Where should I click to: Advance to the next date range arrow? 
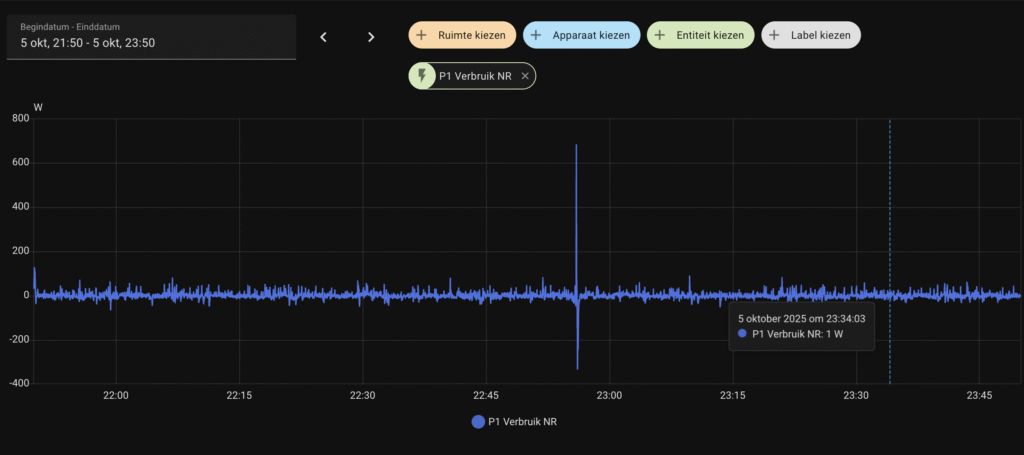point(371,37)
